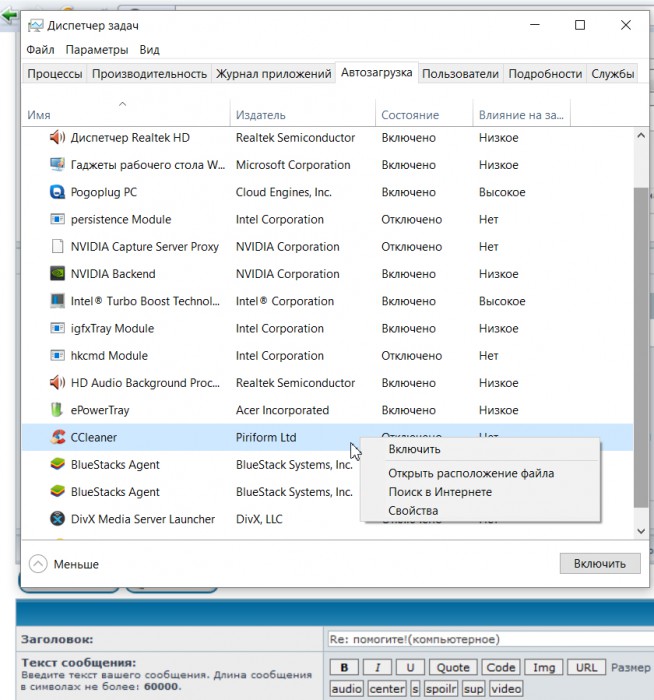Screen dimensions: 654x700
Task: Switch to the Пользователи tab
Action: click(460, 74)
